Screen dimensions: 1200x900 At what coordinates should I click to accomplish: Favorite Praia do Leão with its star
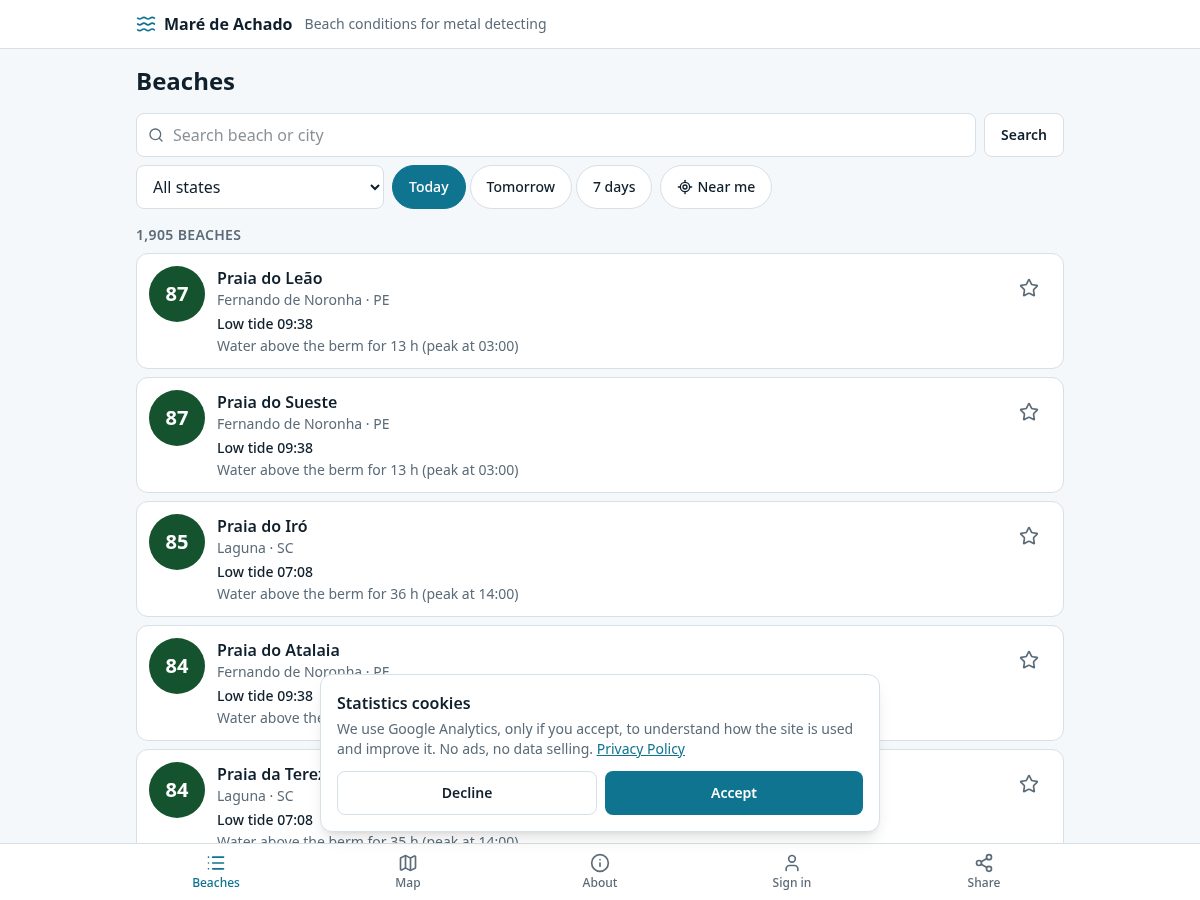[x=1029, y=288]
